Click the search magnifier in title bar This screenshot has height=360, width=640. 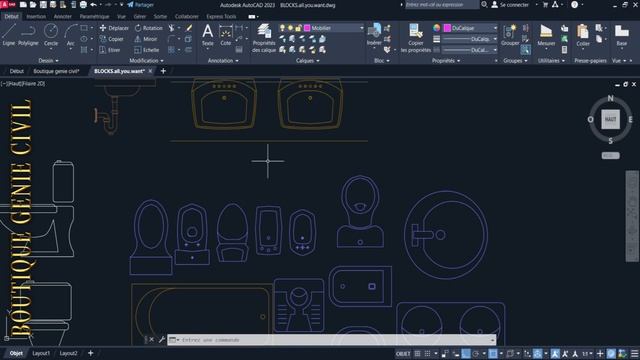[x=484, y=5]
